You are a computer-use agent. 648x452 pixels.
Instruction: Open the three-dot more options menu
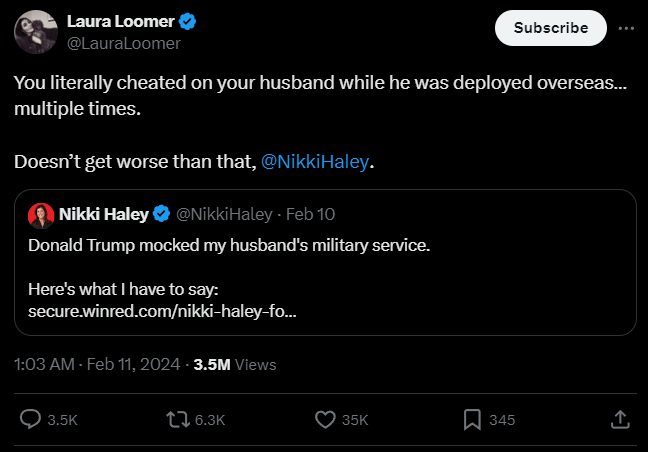tap(627, 28)
